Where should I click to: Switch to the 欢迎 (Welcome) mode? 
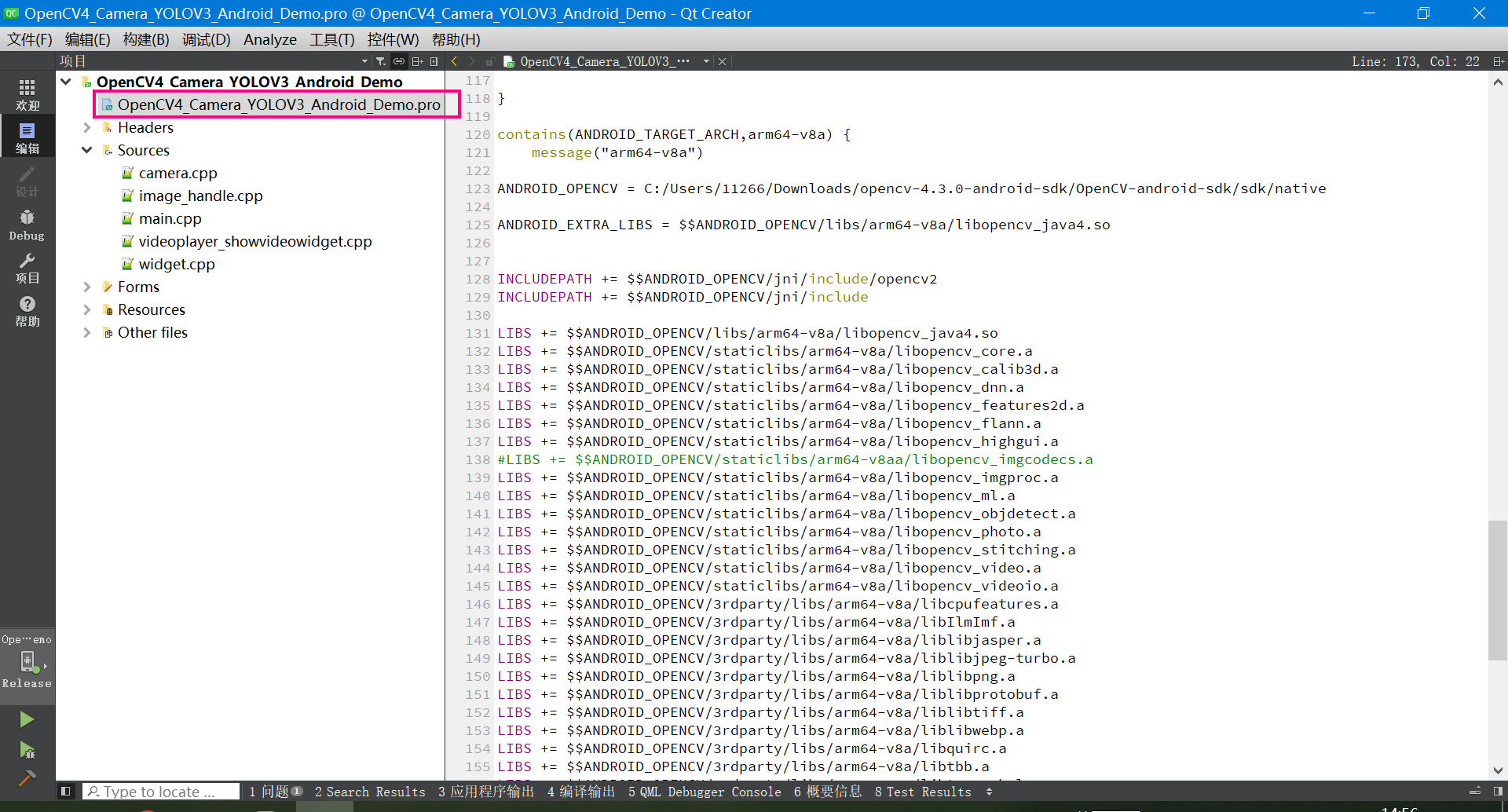27,94
